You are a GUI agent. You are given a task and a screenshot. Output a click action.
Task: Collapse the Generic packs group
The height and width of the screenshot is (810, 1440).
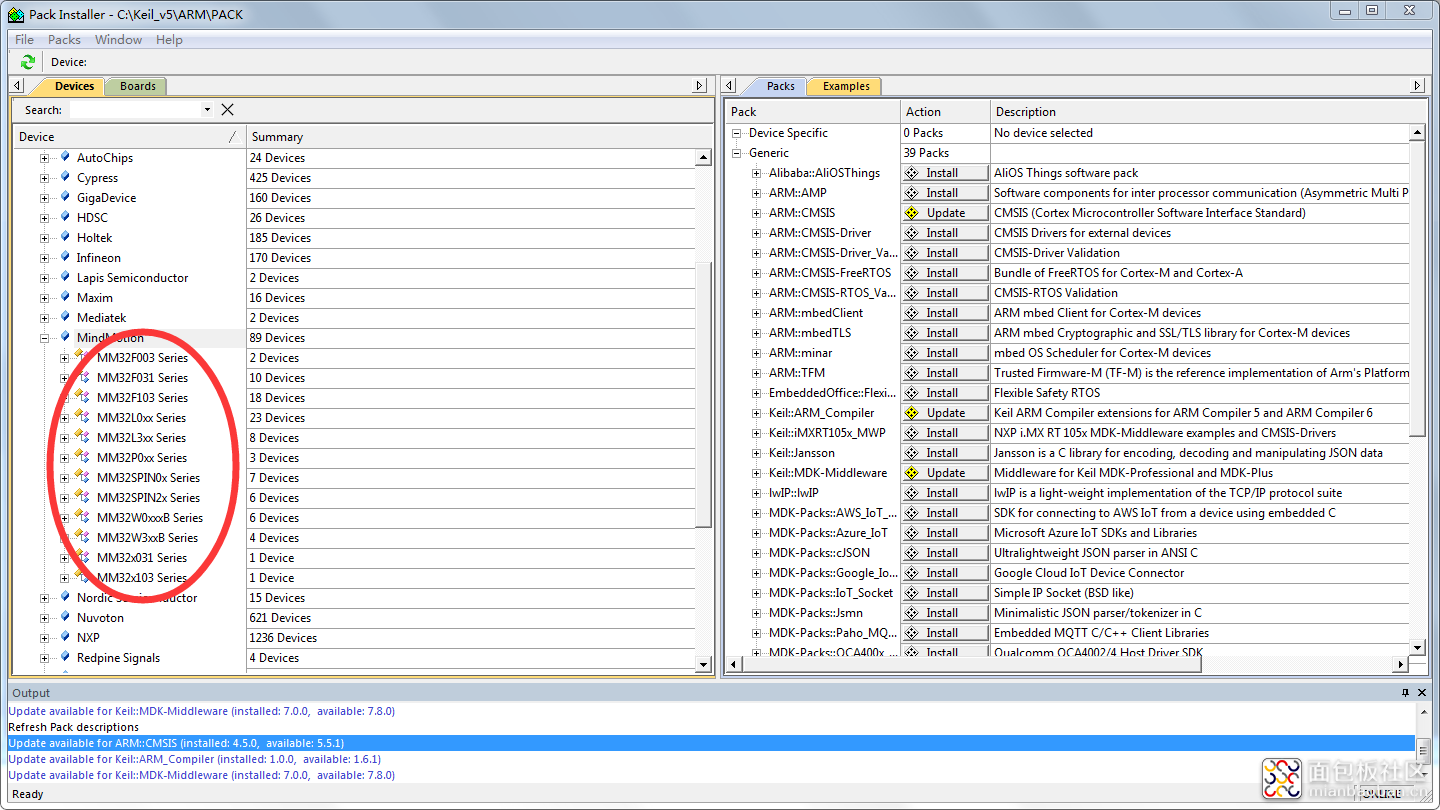[x=737, y=153]
